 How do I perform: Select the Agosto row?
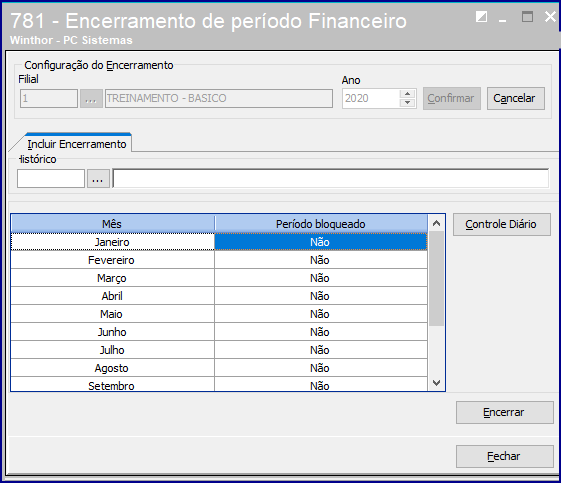coord(219,368)
